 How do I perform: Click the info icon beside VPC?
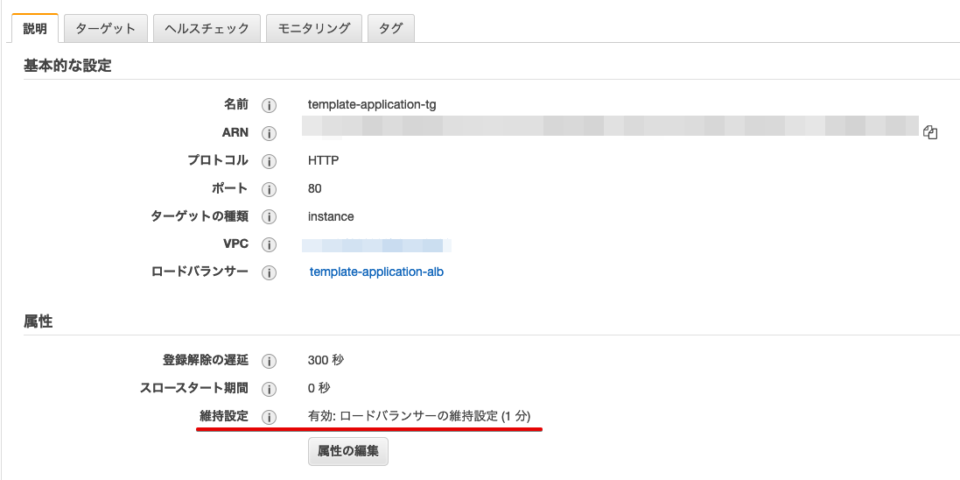pos(269,245)
